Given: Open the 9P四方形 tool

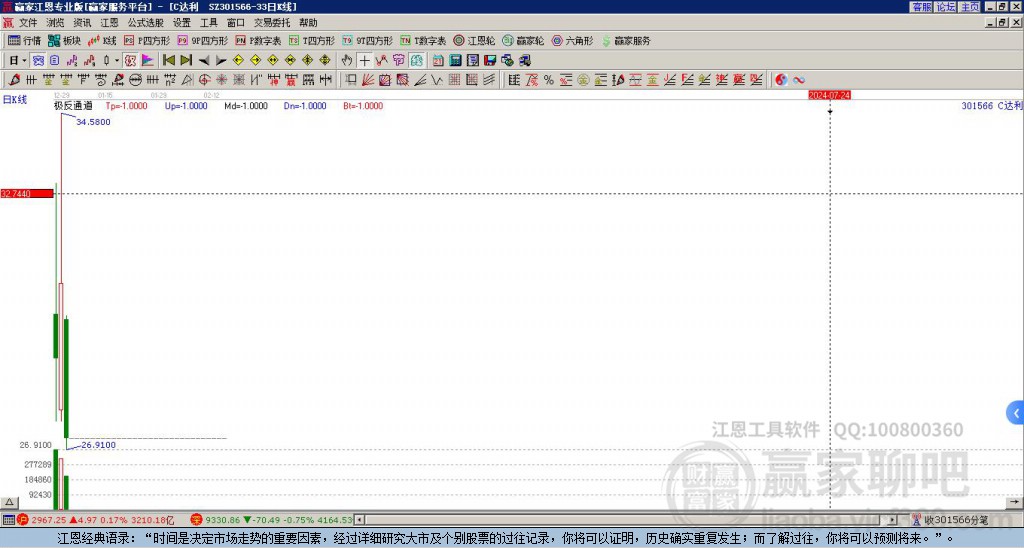Looking at the screenshot, I should click(203, 40).
